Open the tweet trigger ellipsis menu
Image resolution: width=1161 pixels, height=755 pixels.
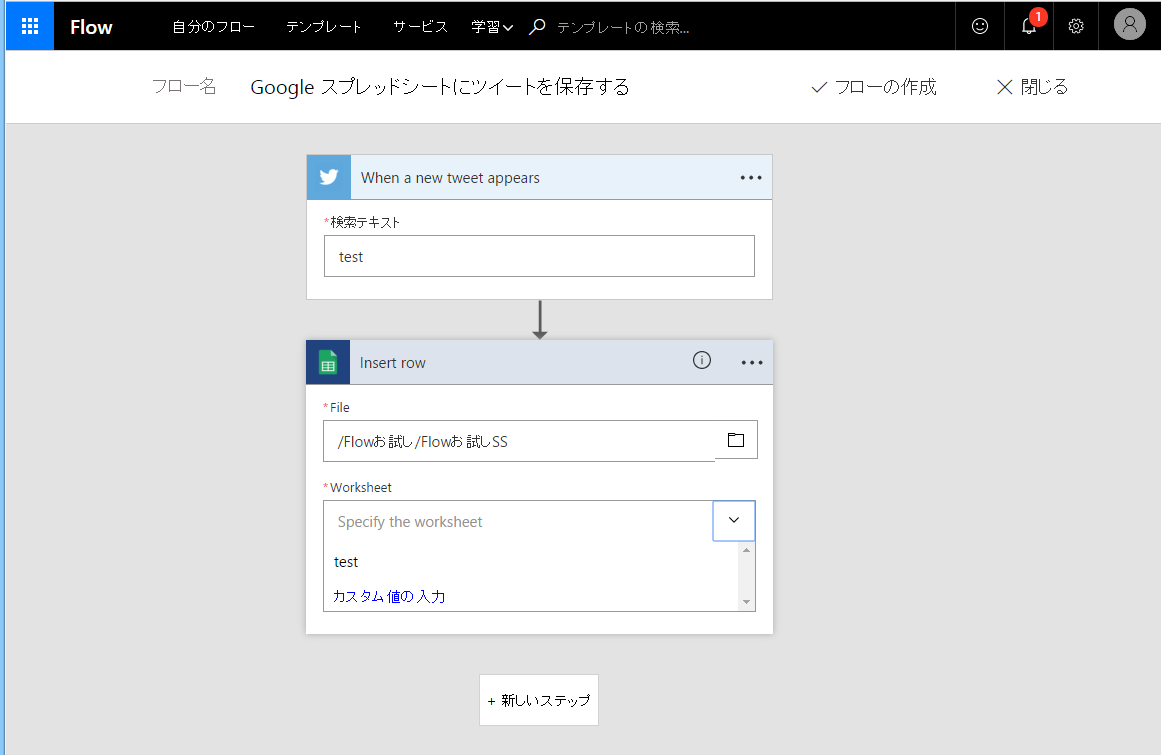point(751,178)
